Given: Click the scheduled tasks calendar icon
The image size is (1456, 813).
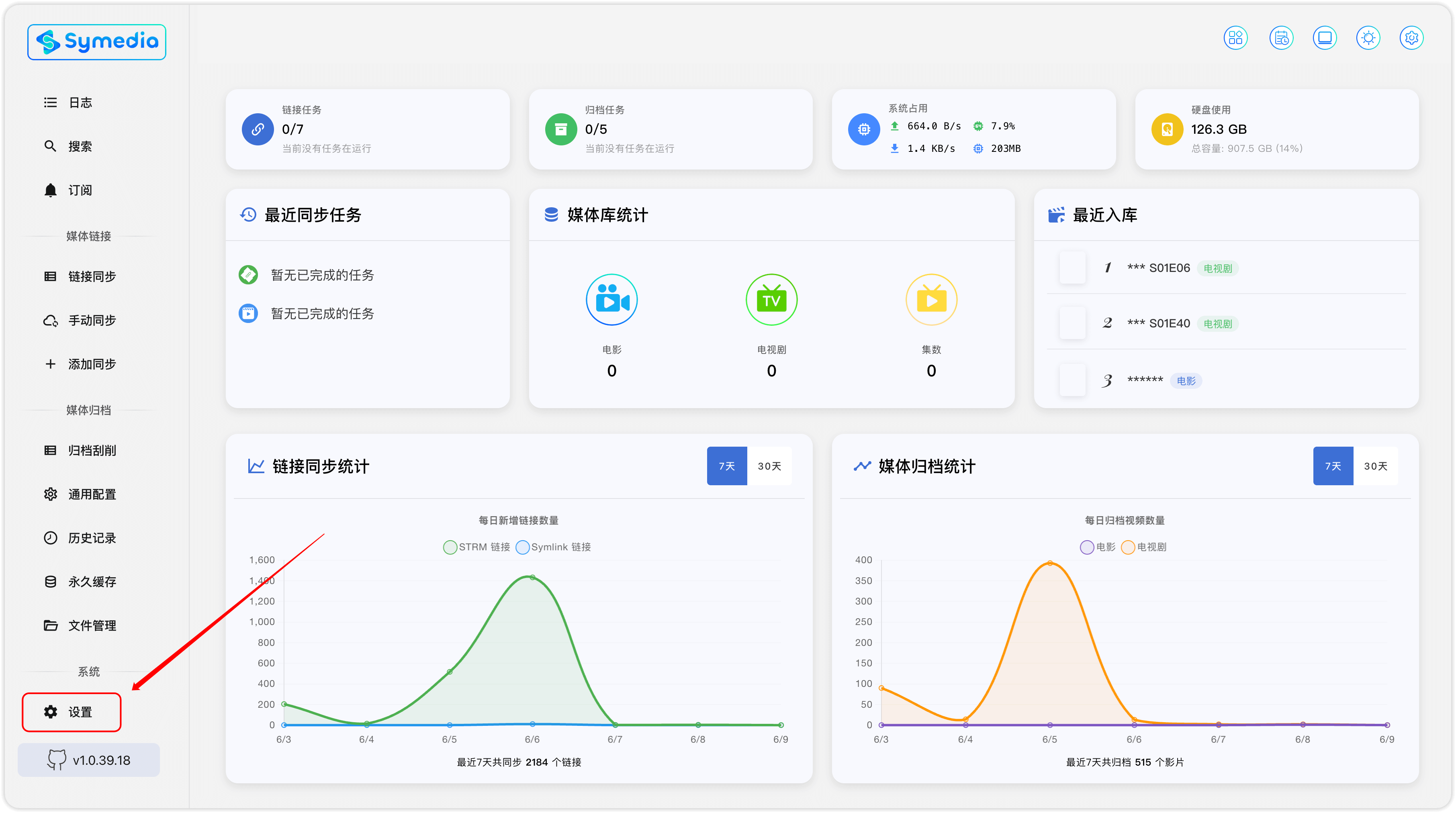Looking at the screenshot, I should coord(1281,38).
